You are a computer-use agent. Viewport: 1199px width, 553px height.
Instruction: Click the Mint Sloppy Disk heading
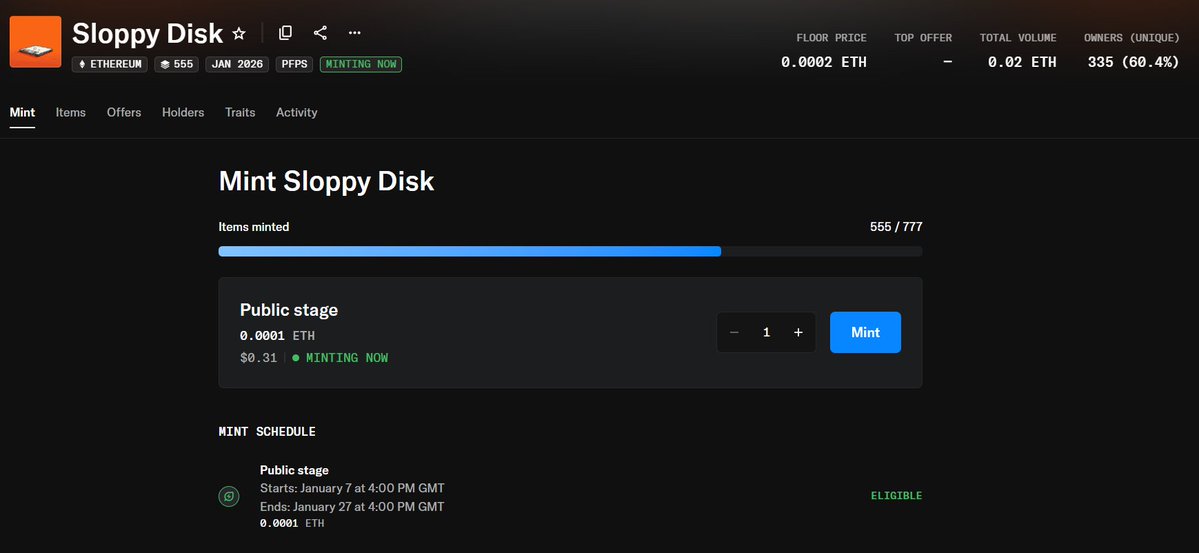(x=327, y=182)
